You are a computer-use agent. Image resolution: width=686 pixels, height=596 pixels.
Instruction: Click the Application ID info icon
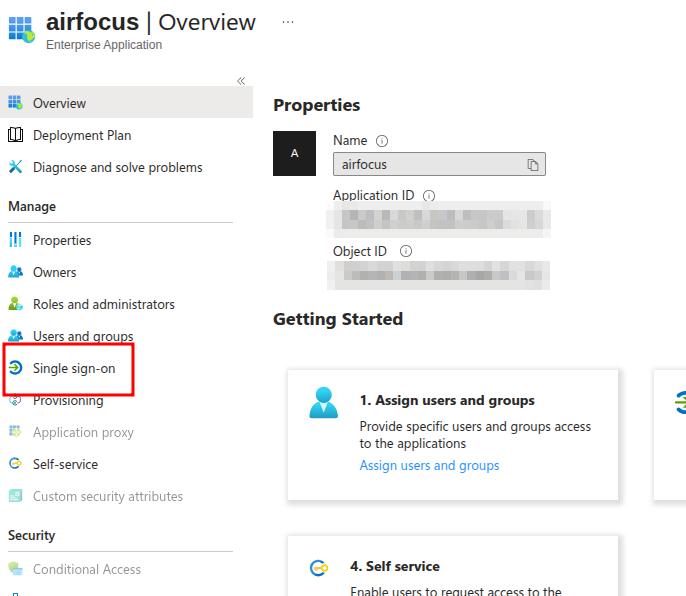(429, 196)
